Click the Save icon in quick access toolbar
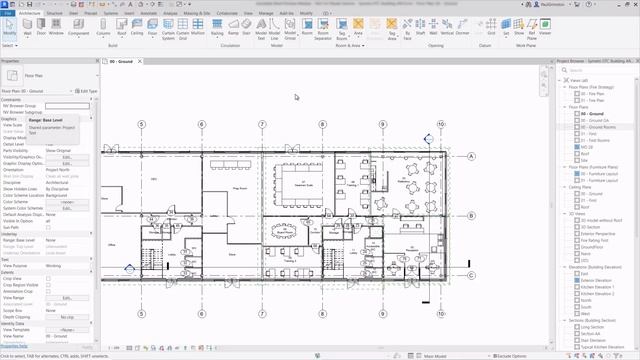The image size is (640, 360). tap(29, 4)
